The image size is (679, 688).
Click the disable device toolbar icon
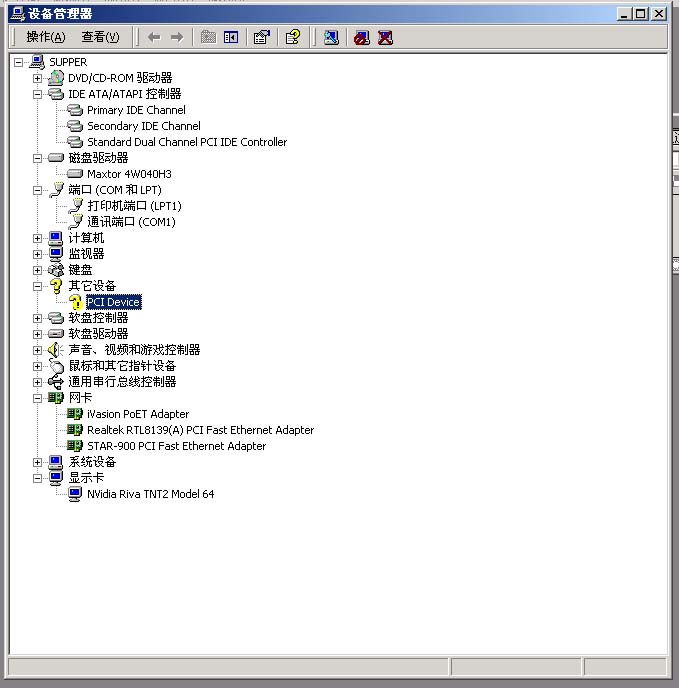pos(362,38)
